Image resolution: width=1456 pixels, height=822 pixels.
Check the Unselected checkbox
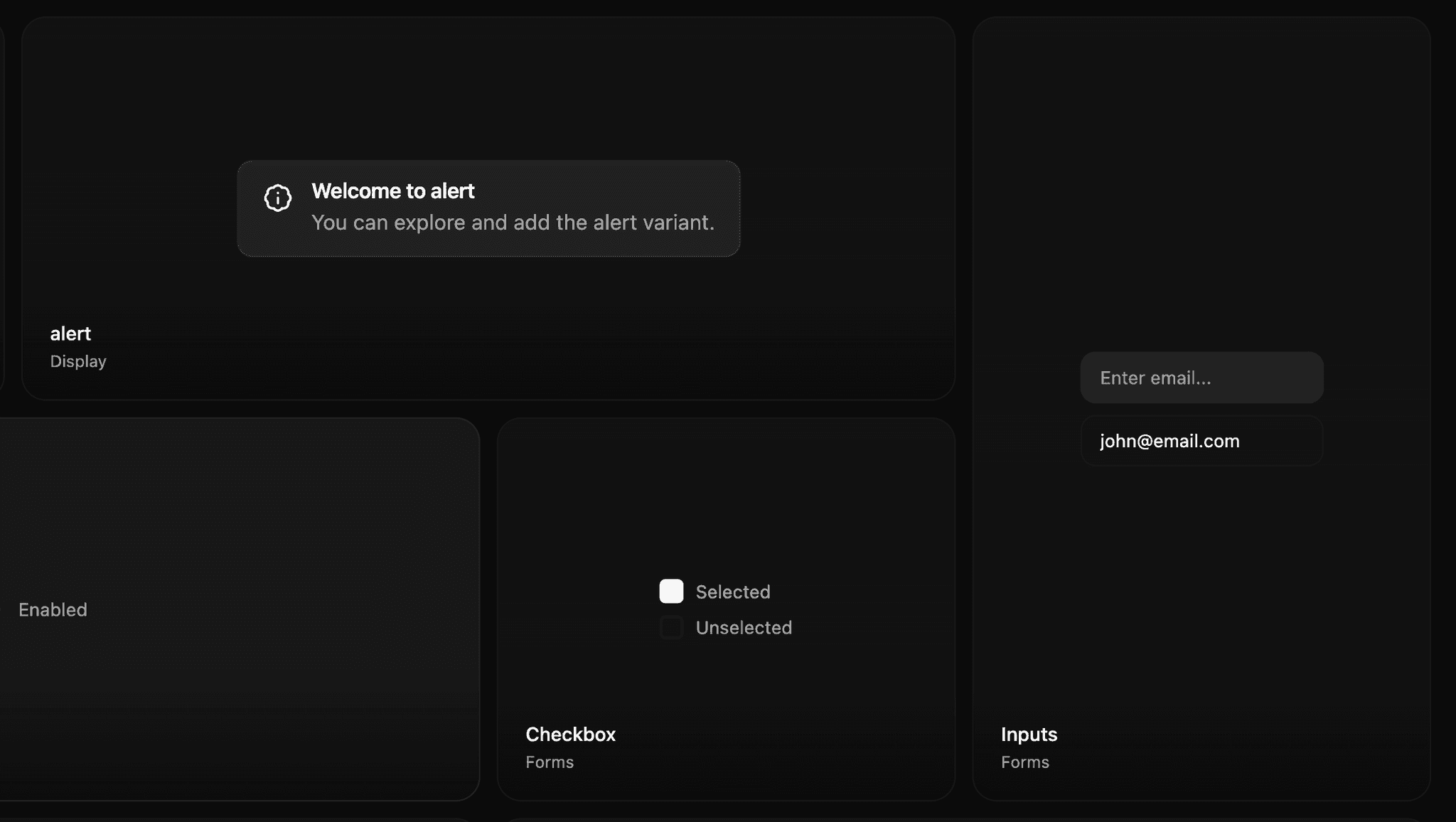click(x=670, y=627)
